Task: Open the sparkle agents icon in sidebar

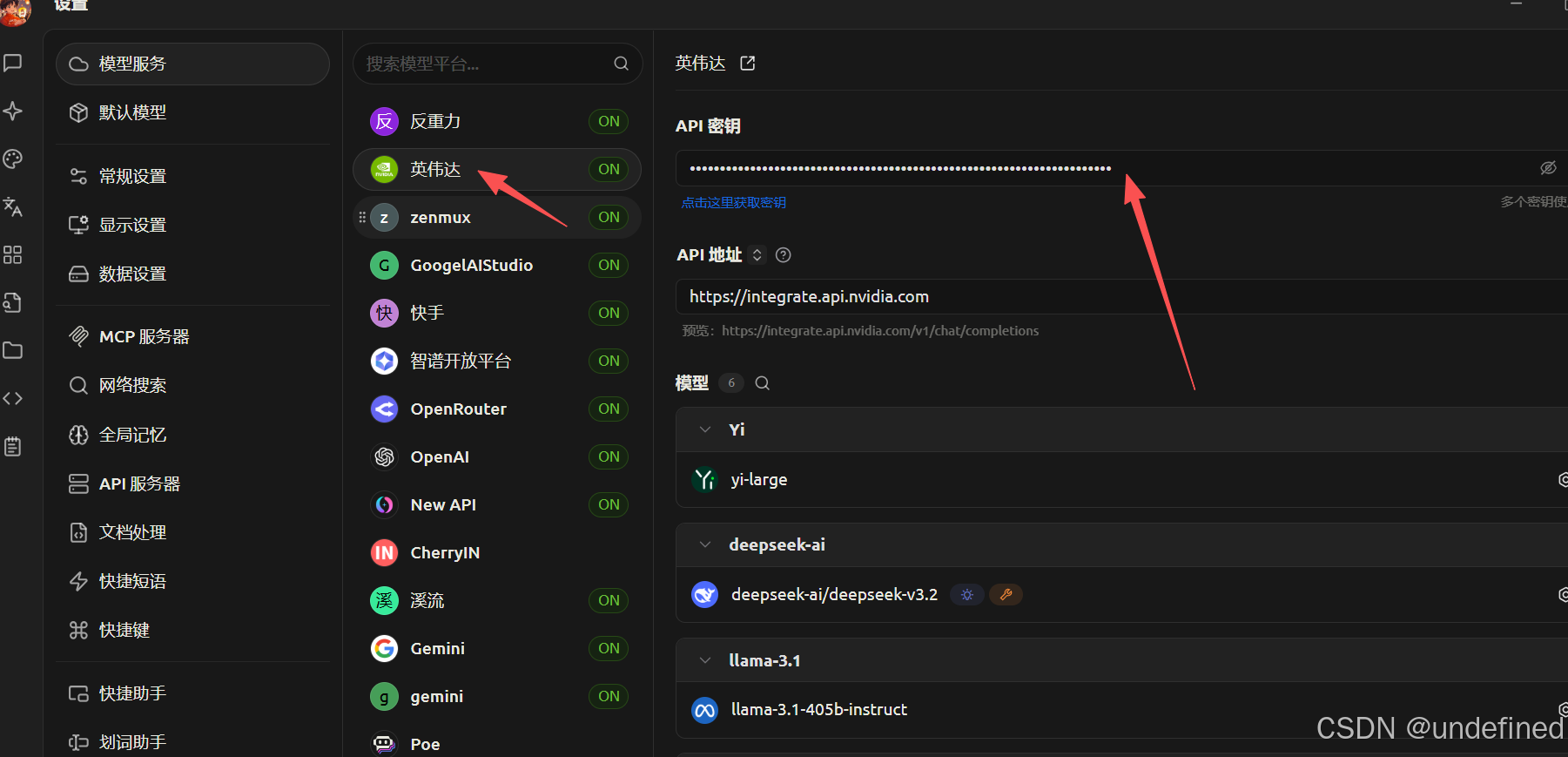Action: coord(12,111)
